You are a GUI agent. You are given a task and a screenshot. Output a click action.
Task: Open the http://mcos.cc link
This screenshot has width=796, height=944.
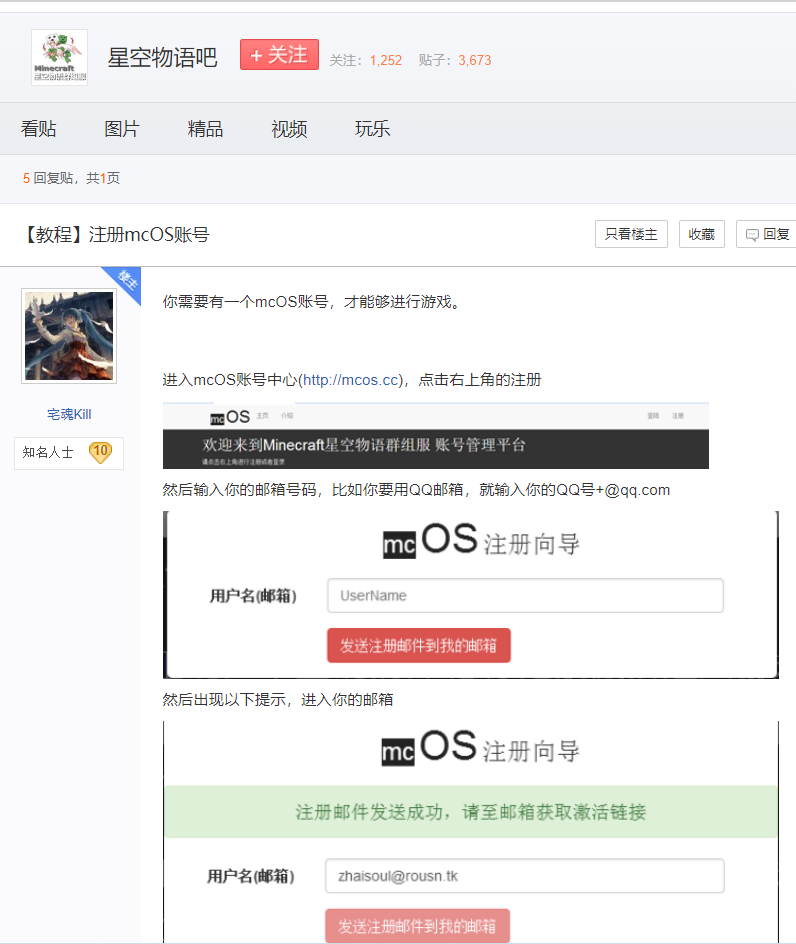(x=351, y=380)
